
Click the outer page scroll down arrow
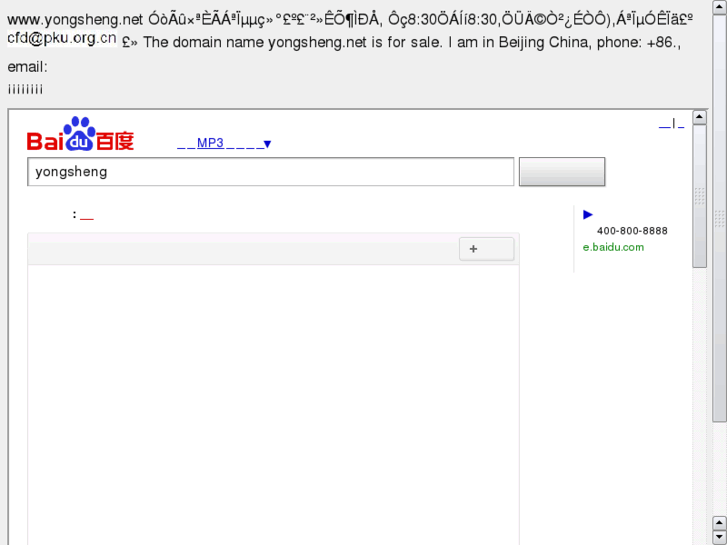(719, 538)
